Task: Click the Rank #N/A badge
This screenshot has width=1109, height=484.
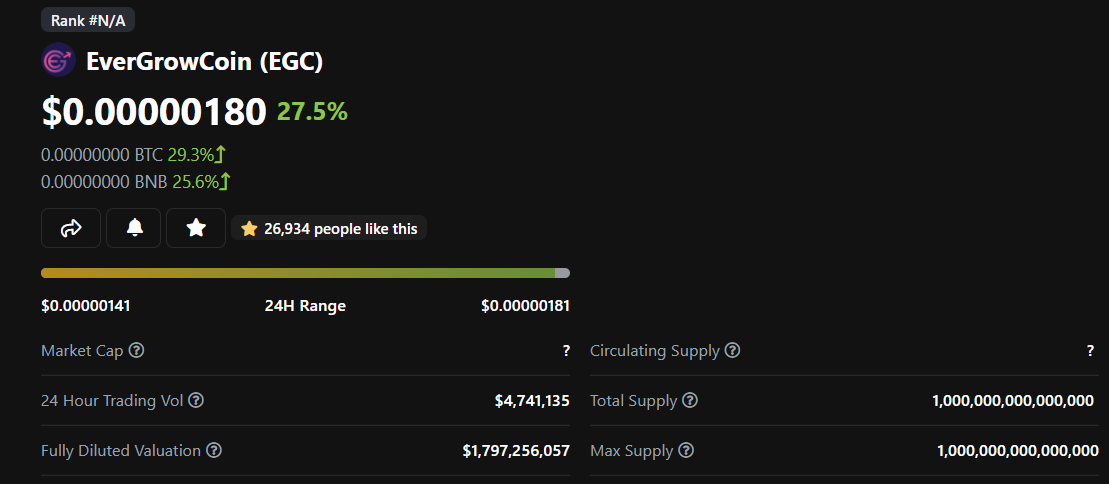Action: tap(88, 20)
